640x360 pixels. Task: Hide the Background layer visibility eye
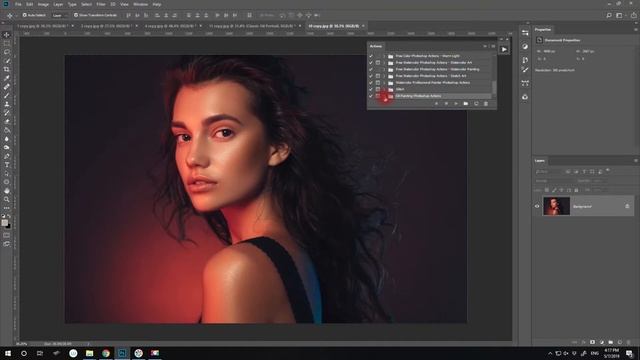point(537,207)
